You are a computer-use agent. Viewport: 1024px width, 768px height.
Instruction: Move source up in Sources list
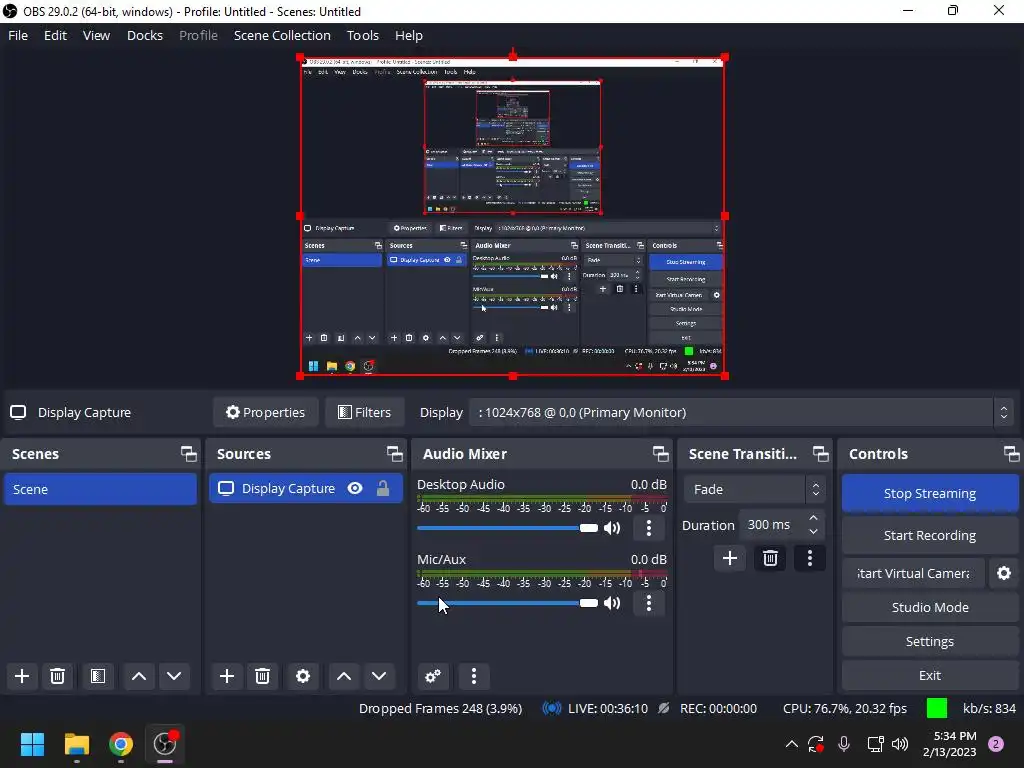click(x=344, y=676)
